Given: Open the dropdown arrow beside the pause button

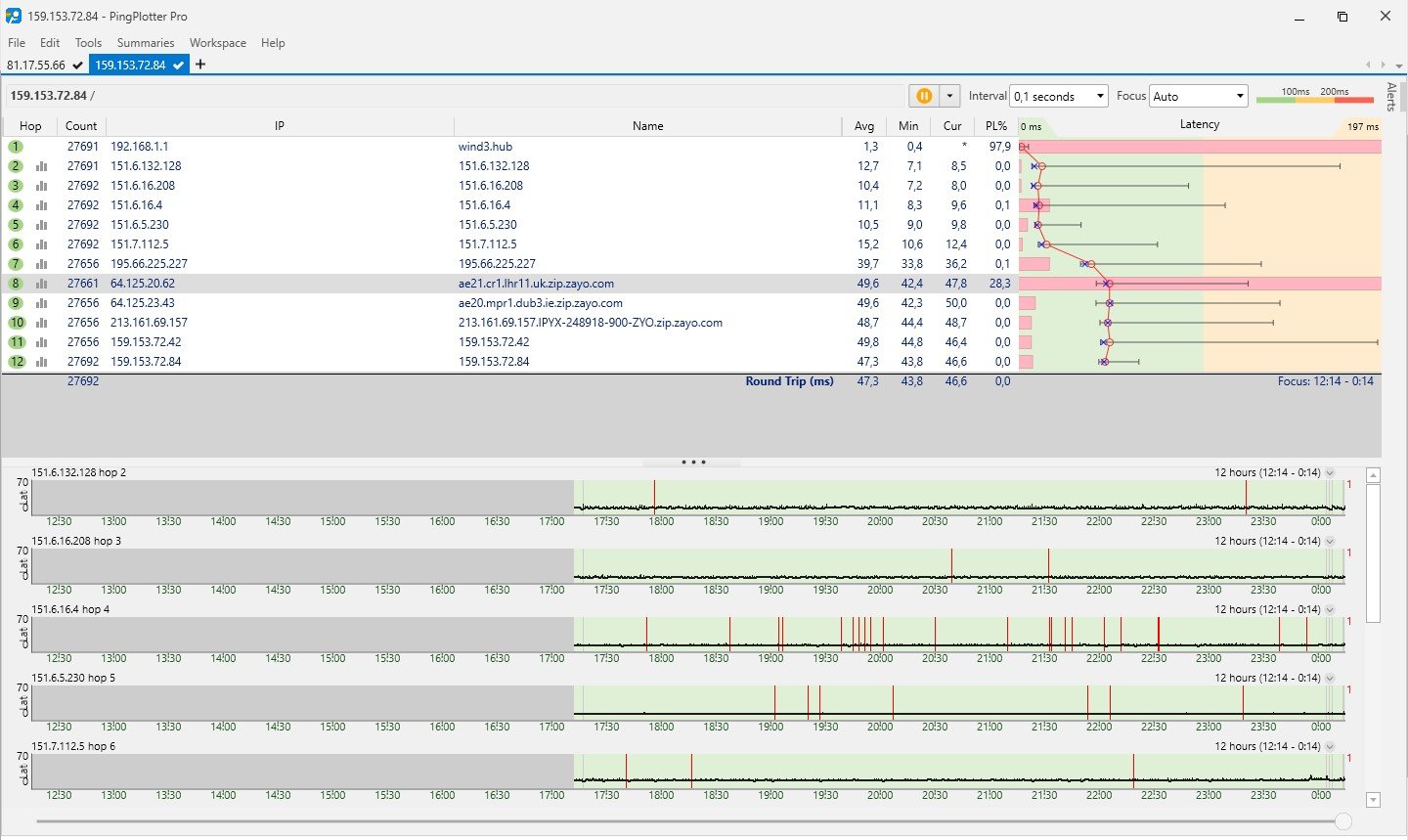Looking at the screenshot, I should (948, 96).
